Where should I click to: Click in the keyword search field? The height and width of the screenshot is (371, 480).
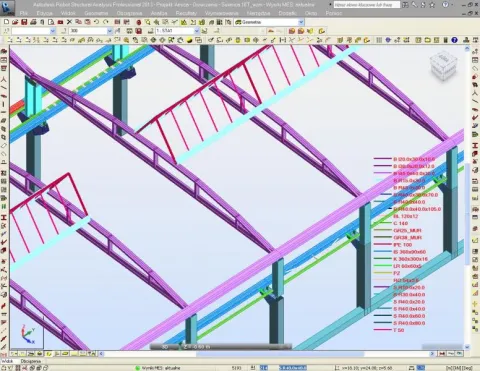(366, 5)
